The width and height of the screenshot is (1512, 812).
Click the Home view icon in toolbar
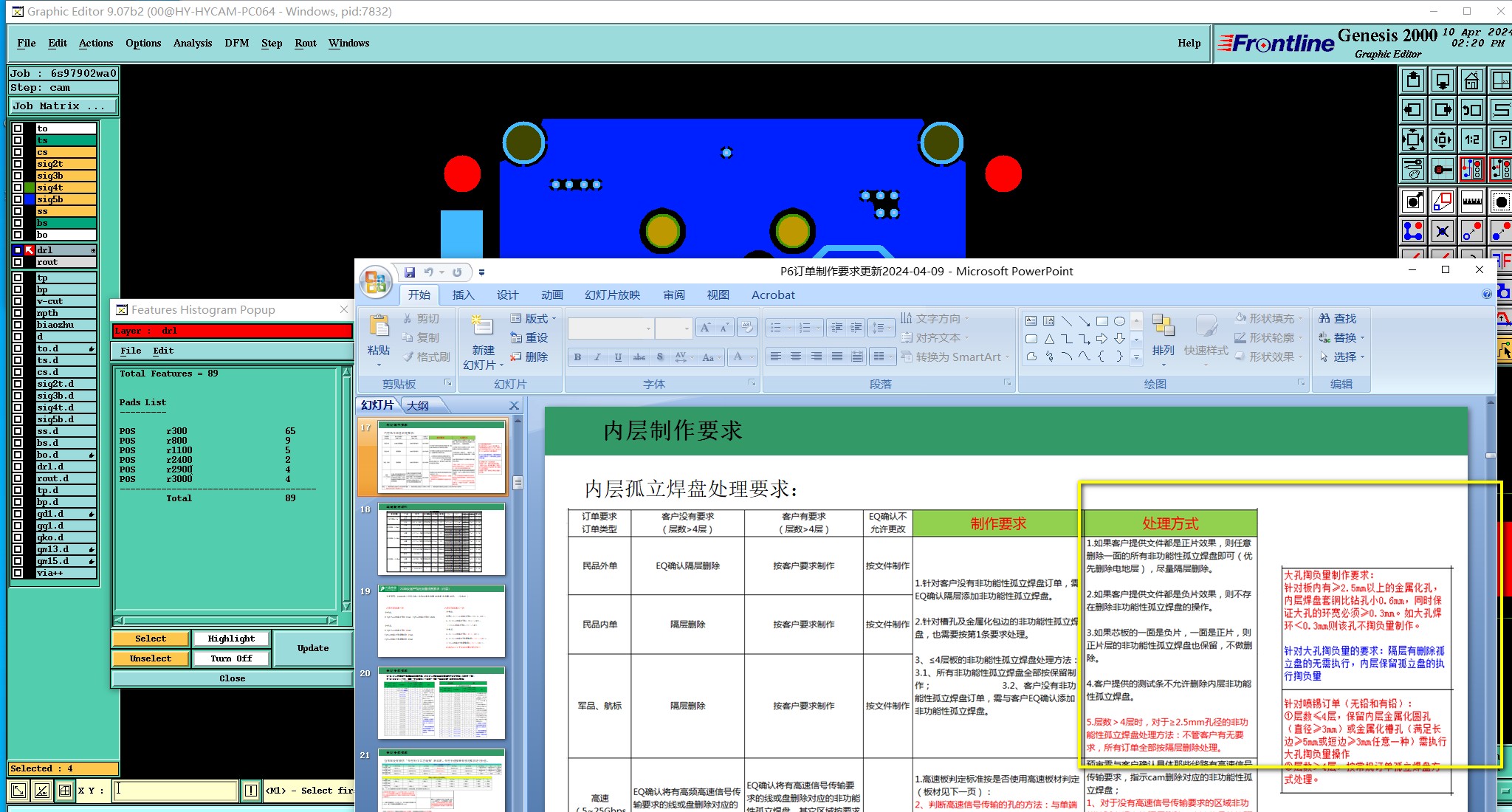[1471, 80]
